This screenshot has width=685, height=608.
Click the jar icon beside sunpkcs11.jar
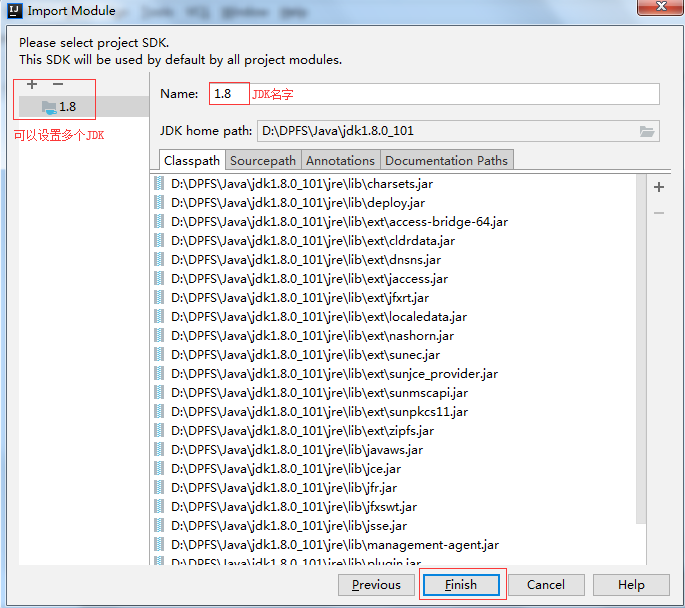pyautogui.click(x=159, y=411)
